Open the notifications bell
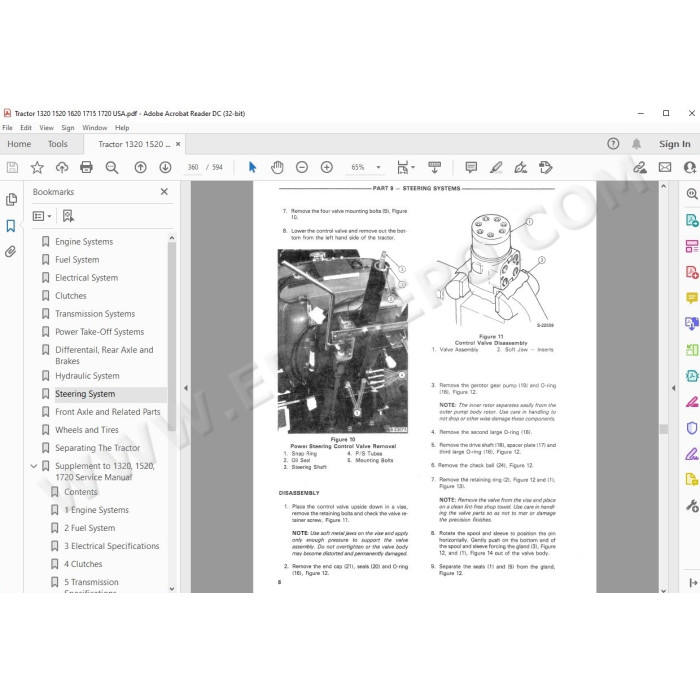The image size is (700, 700). (637, 144)
